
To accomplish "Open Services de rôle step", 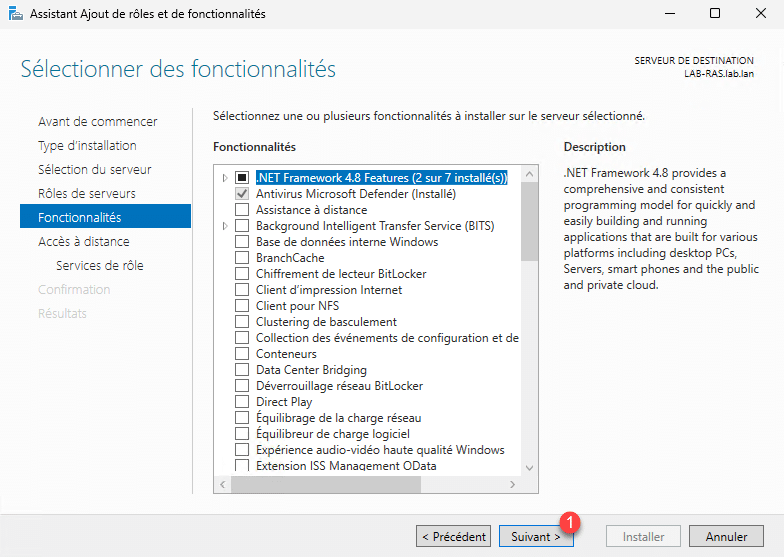I will (99, 265).
